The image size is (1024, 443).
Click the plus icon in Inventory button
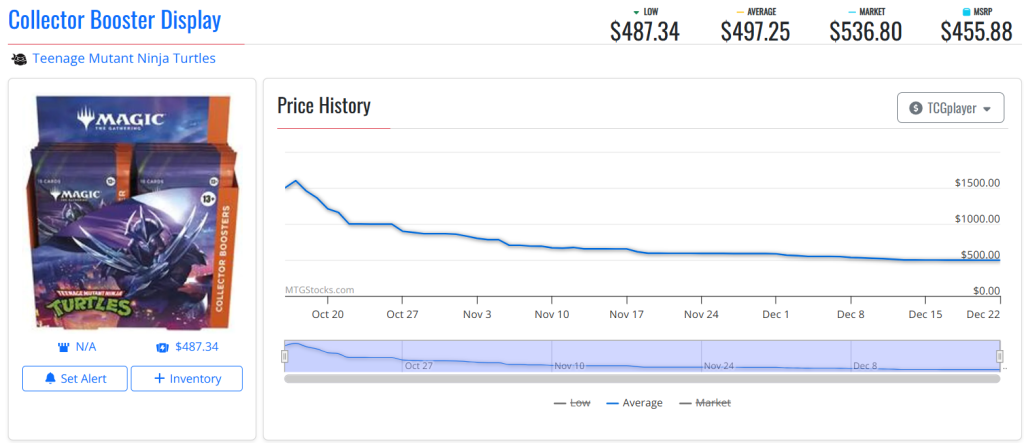coord(162,379)
